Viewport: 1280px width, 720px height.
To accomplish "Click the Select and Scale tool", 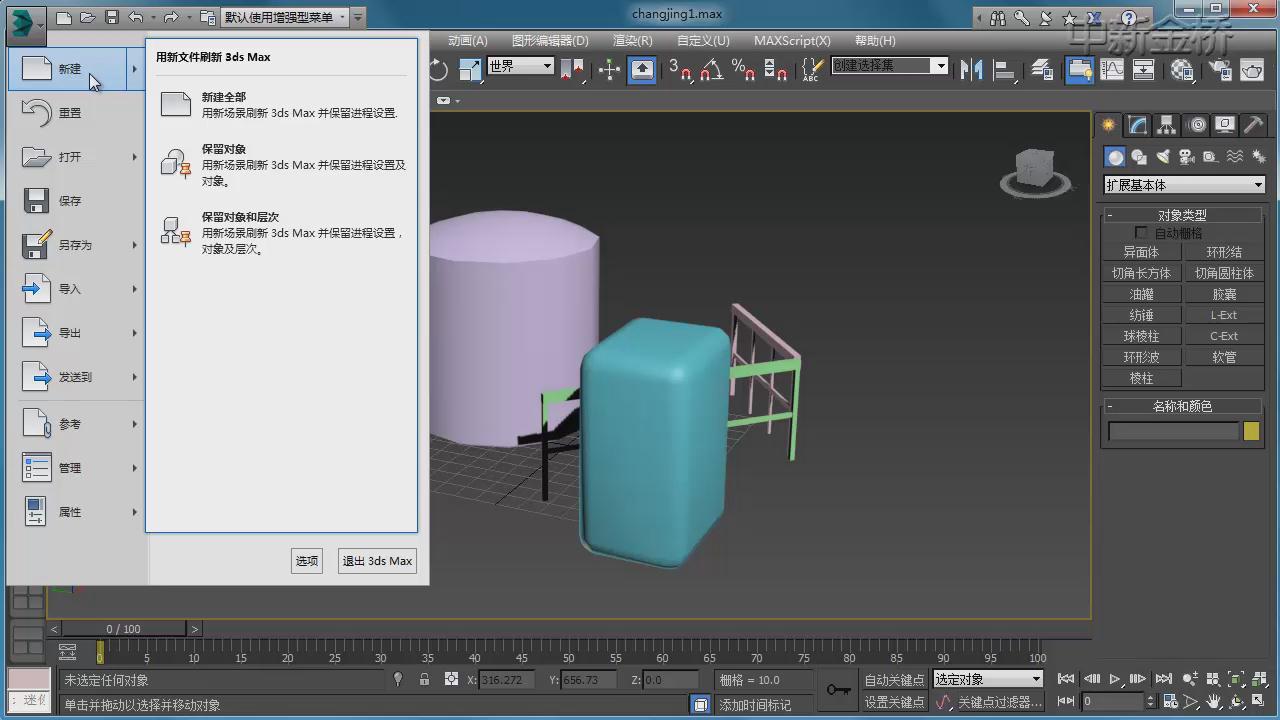I will coord(470,69).
